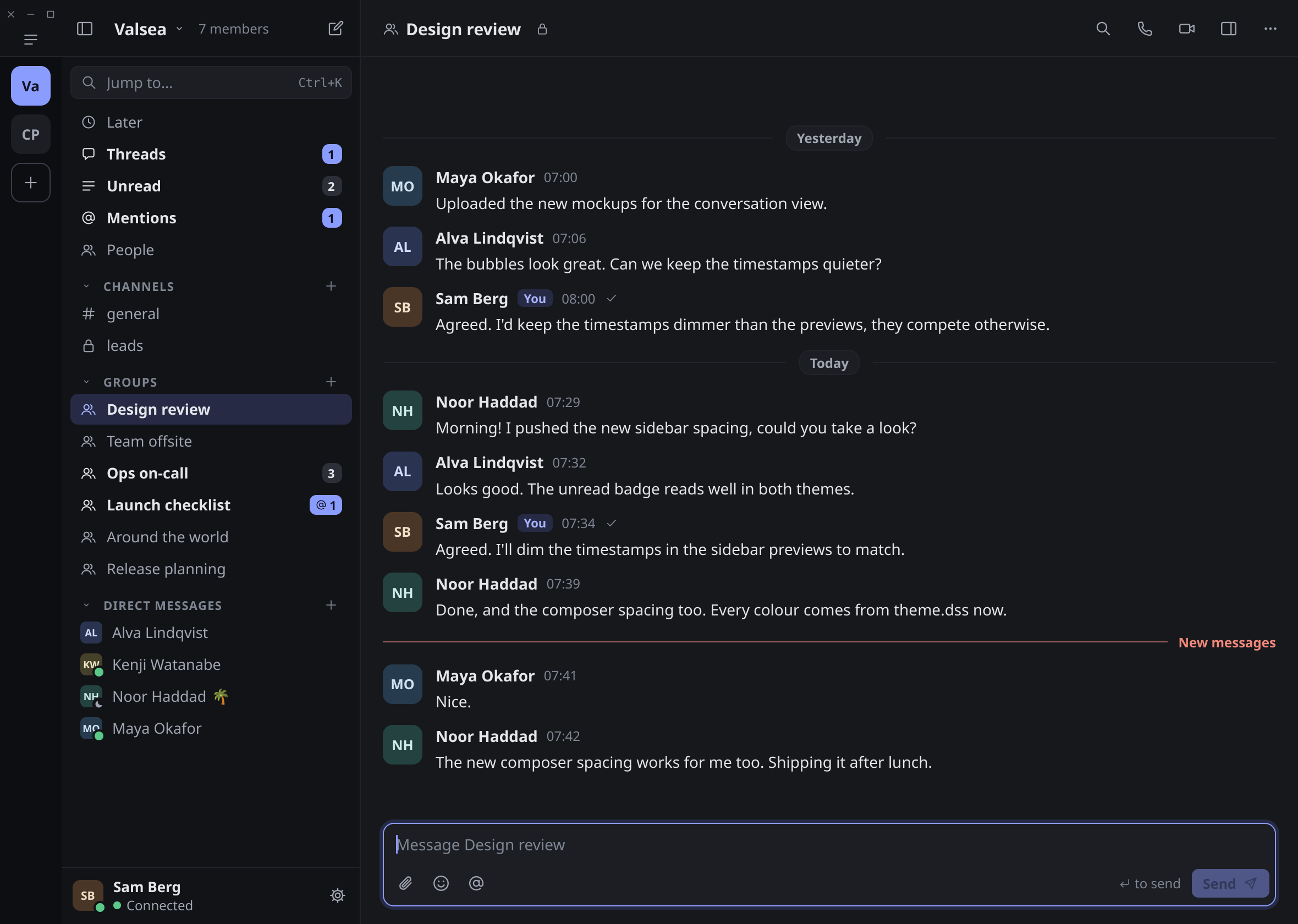
Task: Open the emoji picker
Action: pyautogui.click(x=441, y=883)
